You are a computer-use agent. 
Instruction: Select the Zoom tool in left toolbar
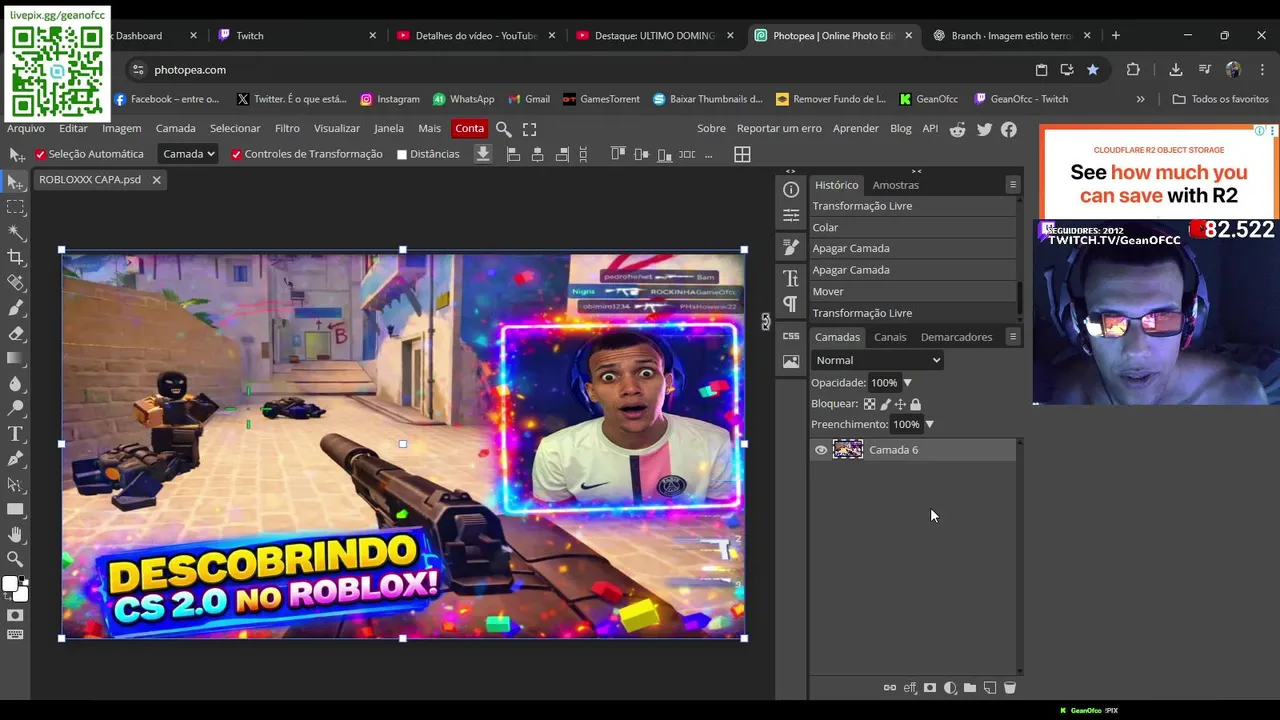click(15, 559)
